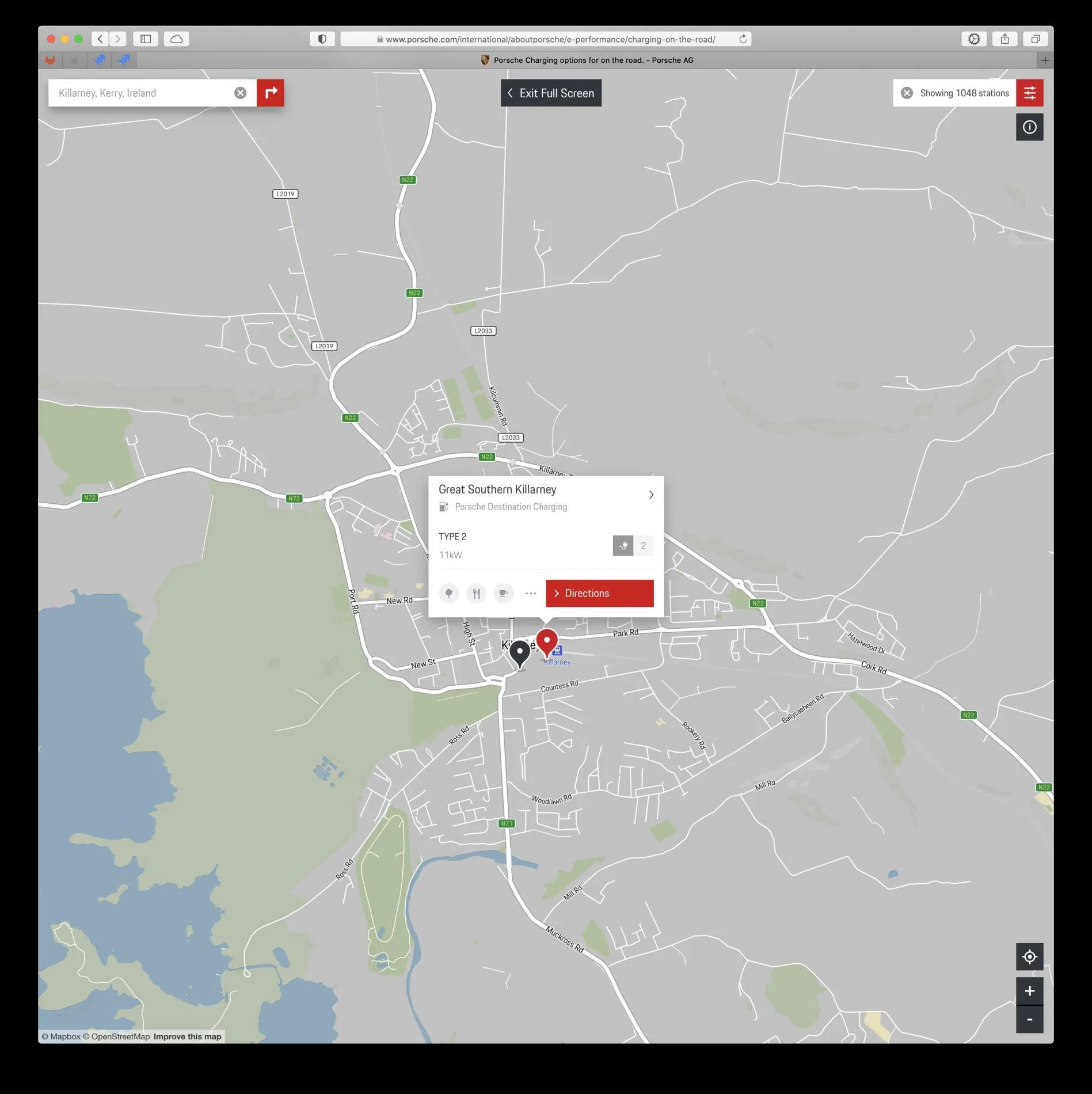
Task: Open the map info legend
Action: tap(1029, 127)
